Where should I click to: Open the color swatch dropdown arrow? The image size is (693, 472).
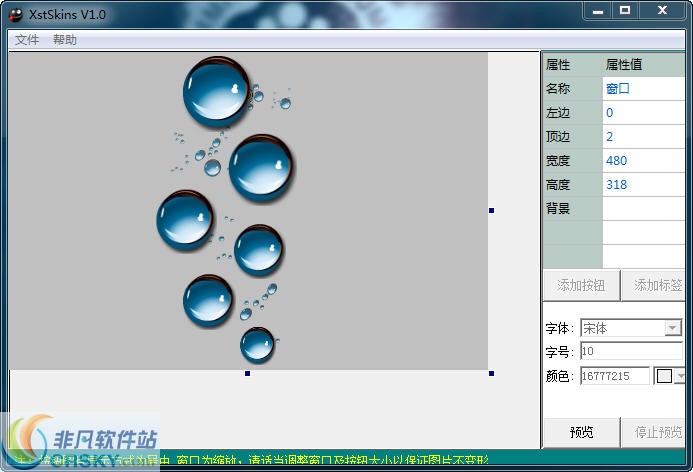point(680,376)
